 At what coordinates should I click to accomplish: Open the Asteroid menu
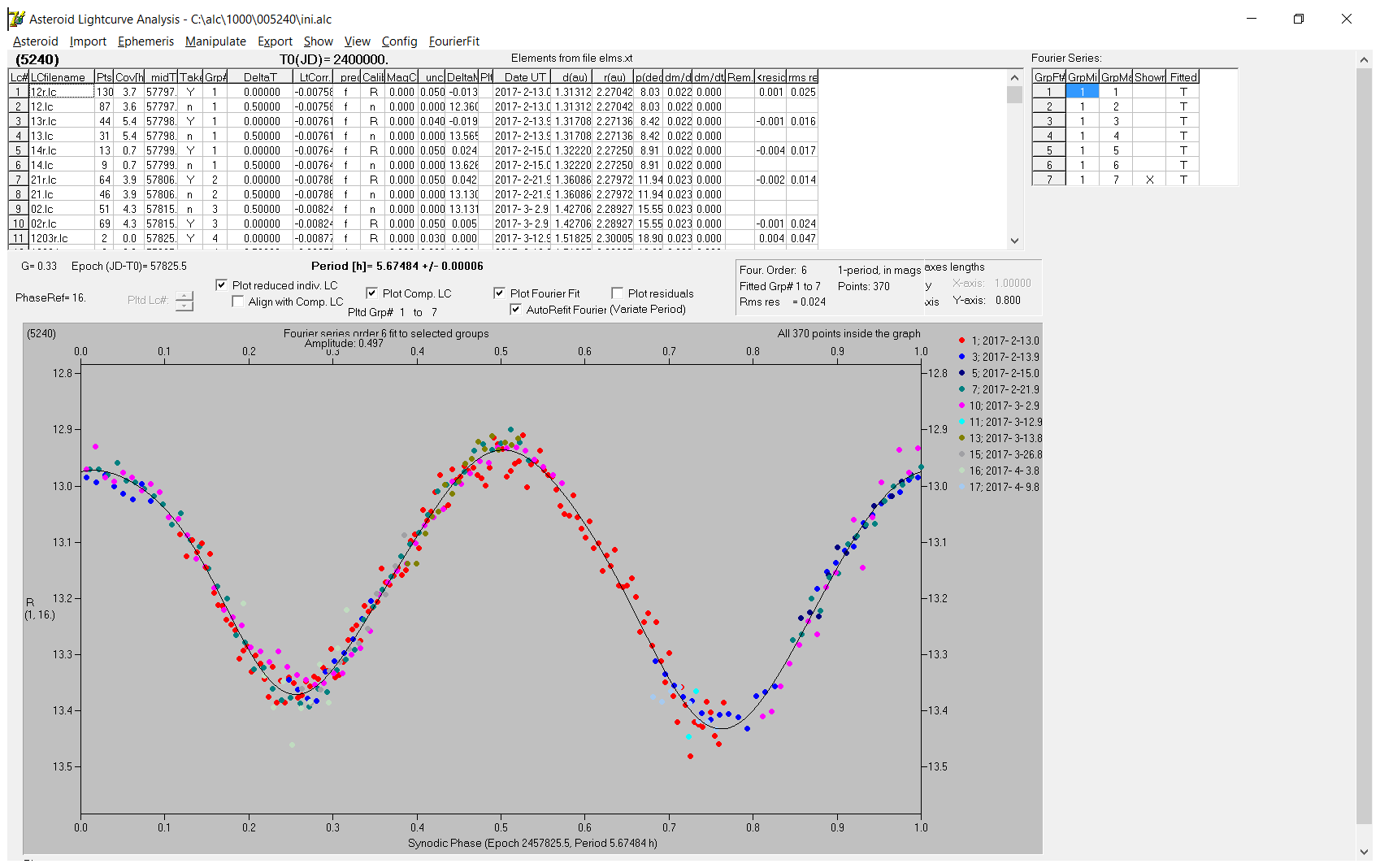tap(35, 41)
